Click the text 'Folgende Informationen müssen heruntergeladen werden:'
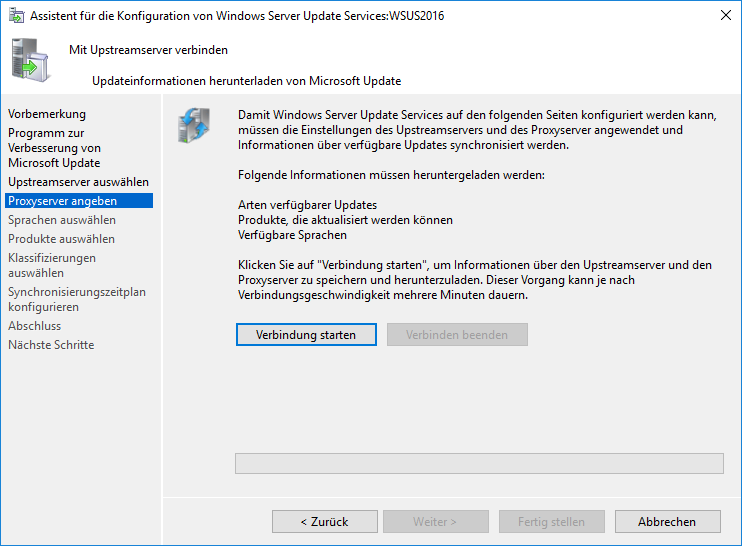The height and width of the screenshot is (546, 742). coord(391,175)
